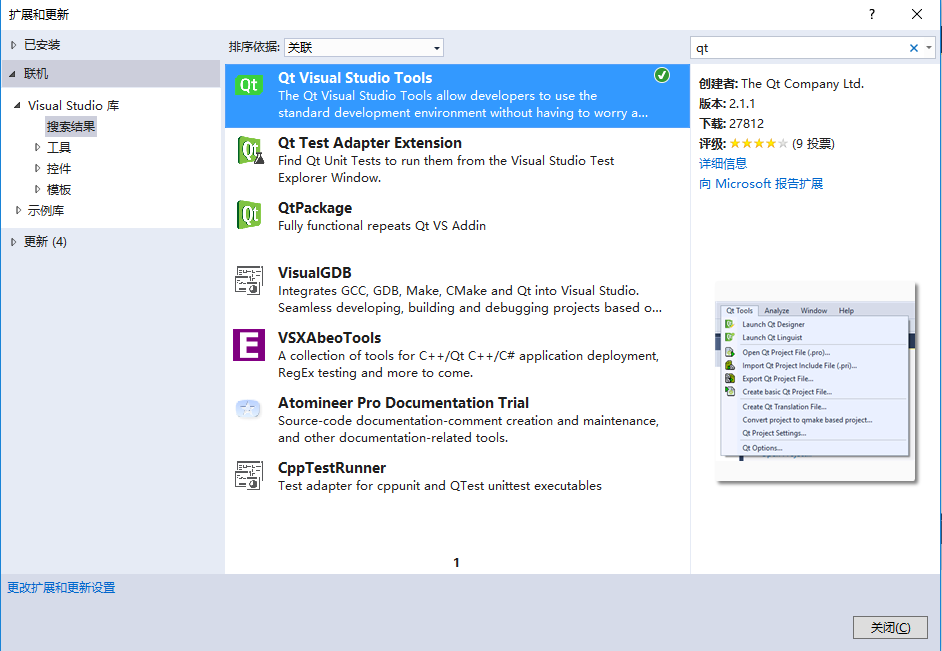Select the 控件 category

(59, 169)
